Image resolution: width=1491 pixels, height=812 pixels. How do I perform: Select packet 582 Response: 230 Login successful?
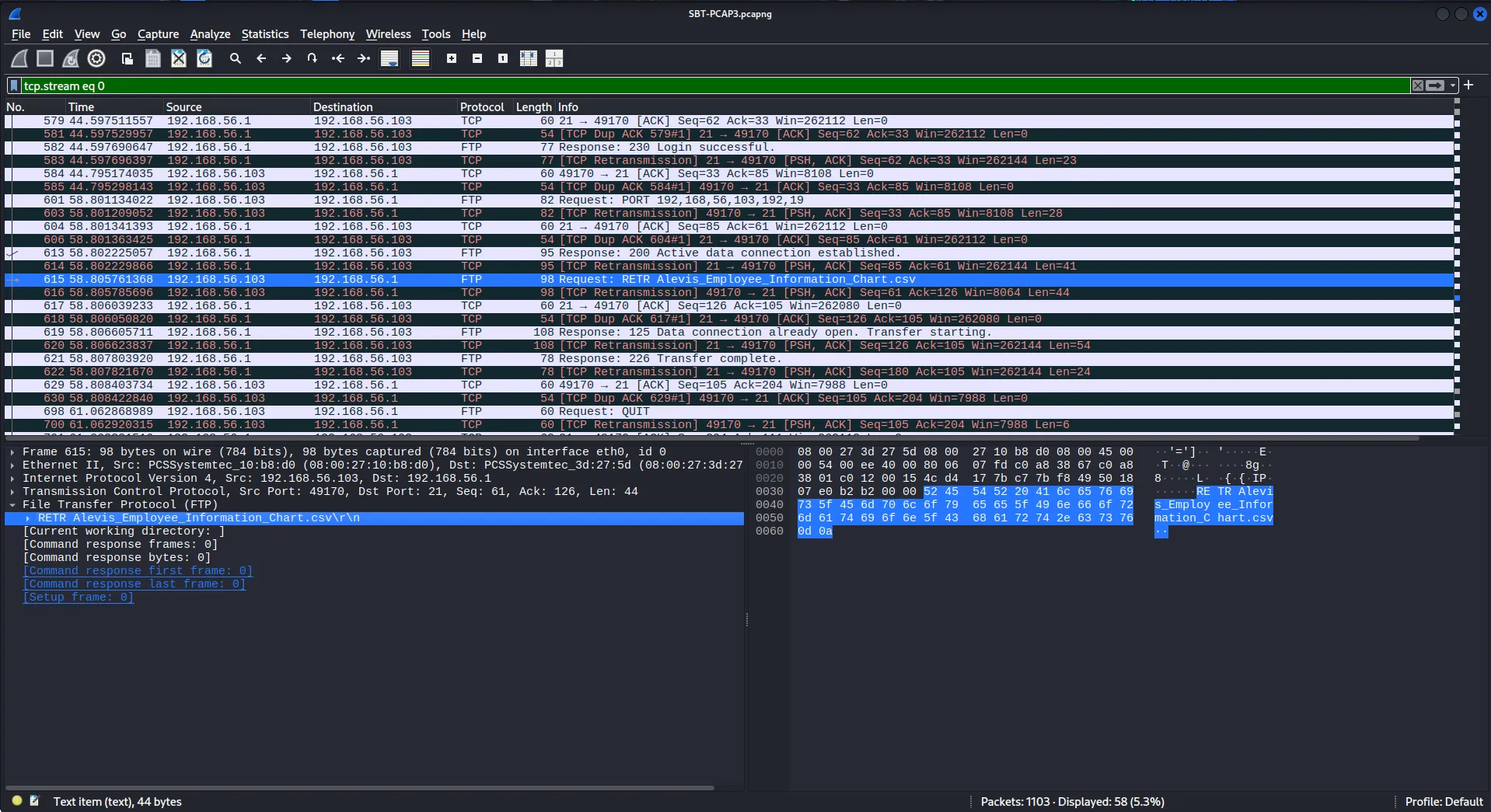pos(729,148)
